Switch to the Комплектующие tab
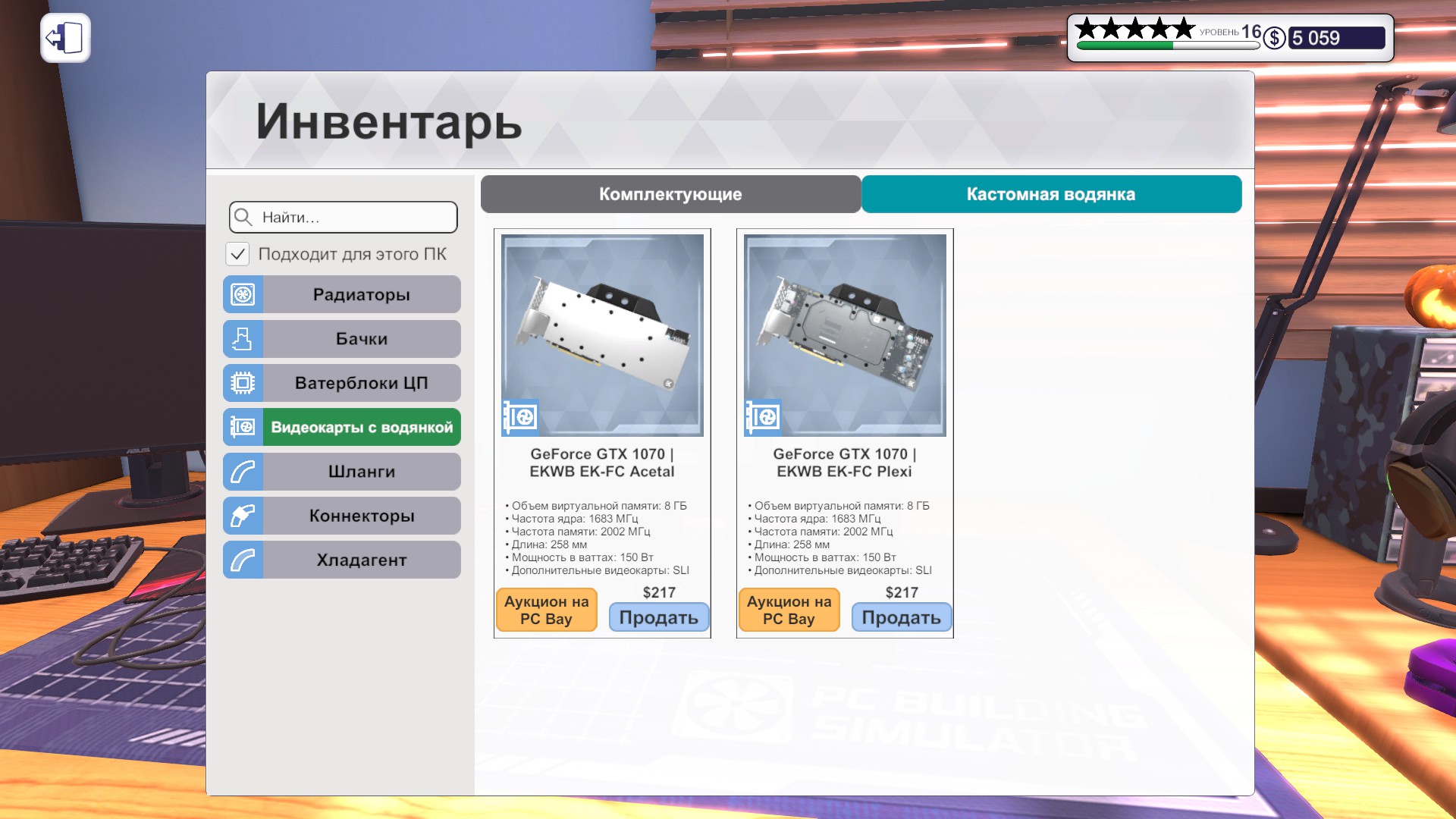The height and width of the screenshot is (819, 1456). 670,194
